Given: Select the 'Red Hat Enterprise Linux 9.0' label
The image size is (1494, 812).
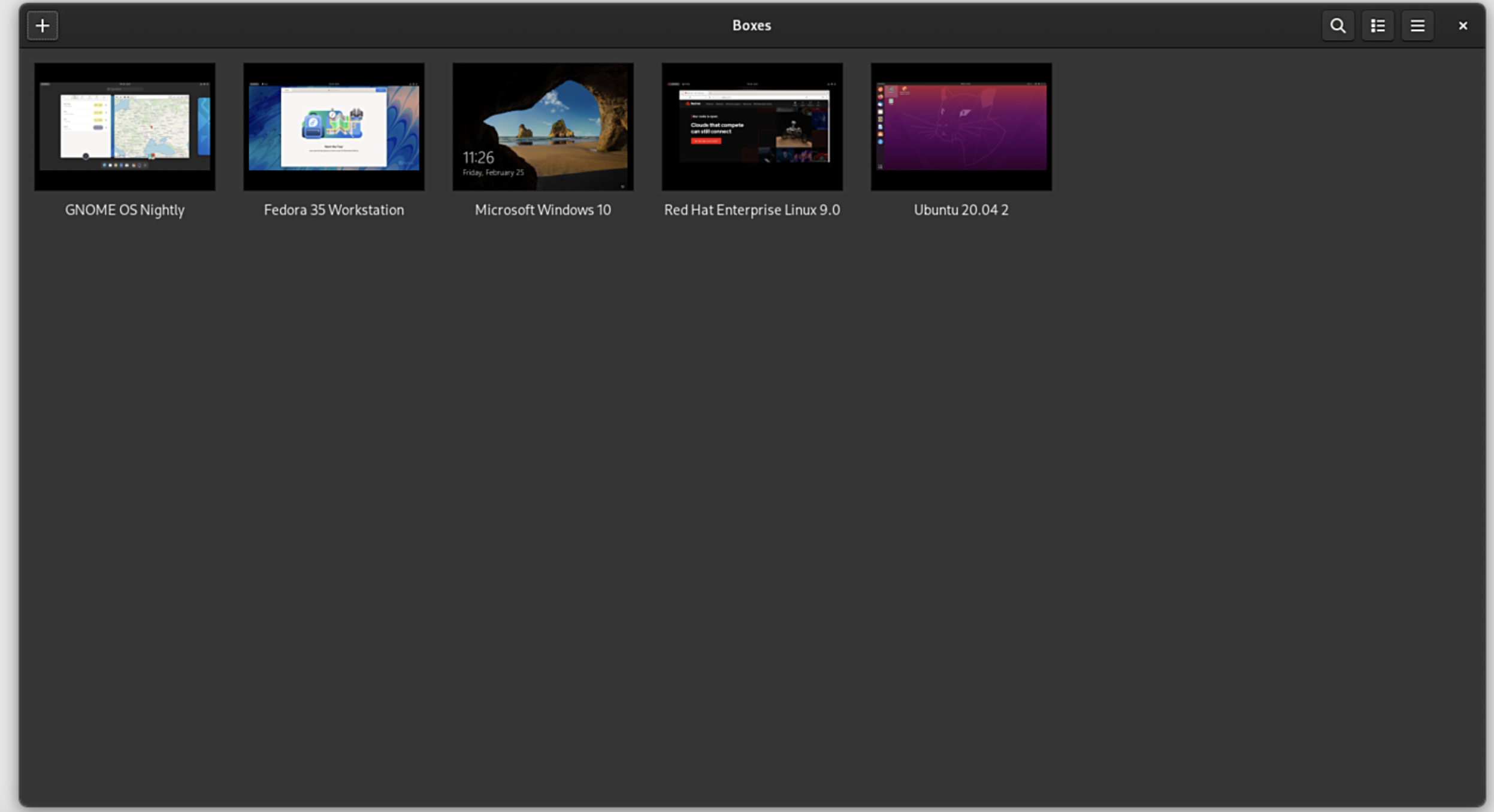Looking at the screenshot, I should [x=752, y=210].
